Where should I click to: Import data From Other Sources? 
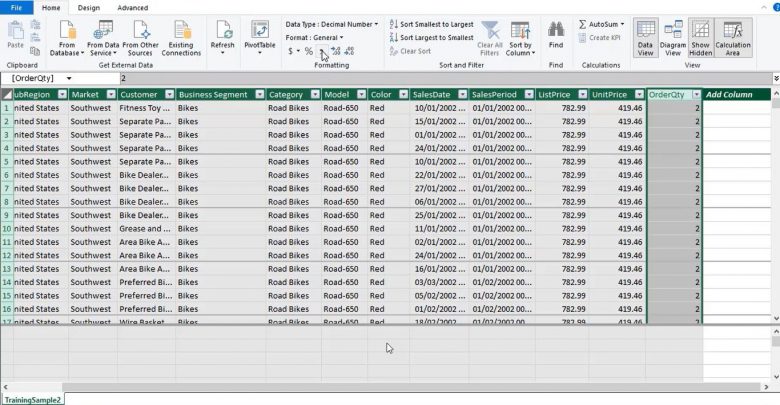(x=140, y=38)
